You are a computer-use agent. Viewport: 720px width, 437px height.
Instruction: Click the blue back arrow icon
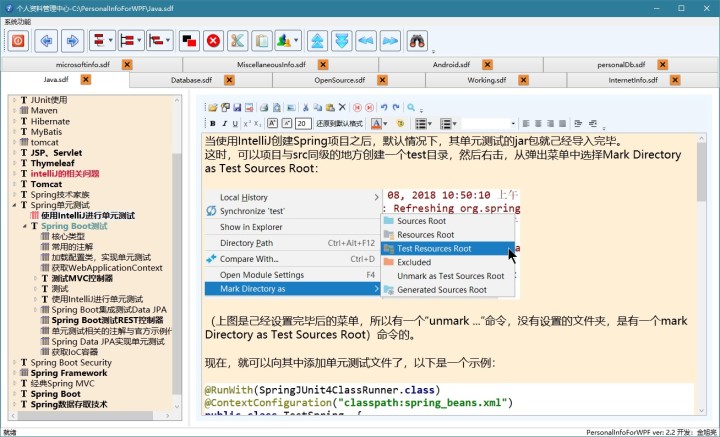pyautogui.click(x=46, y=41)
